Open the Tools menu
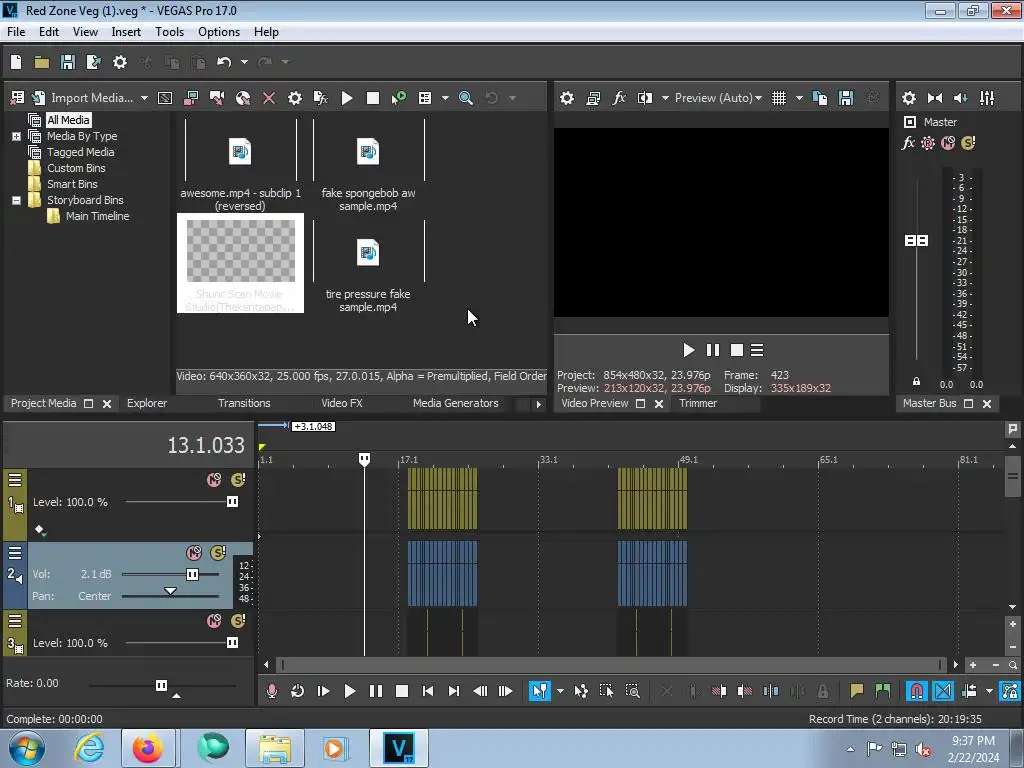The height and width of the screenshot is (768, 1024). (169, 32)
